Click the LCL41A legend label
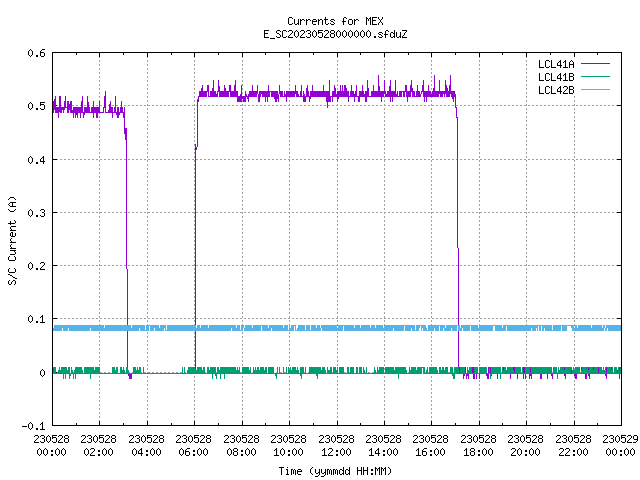This screenshot has height=480, width=640. click(556, 64)
